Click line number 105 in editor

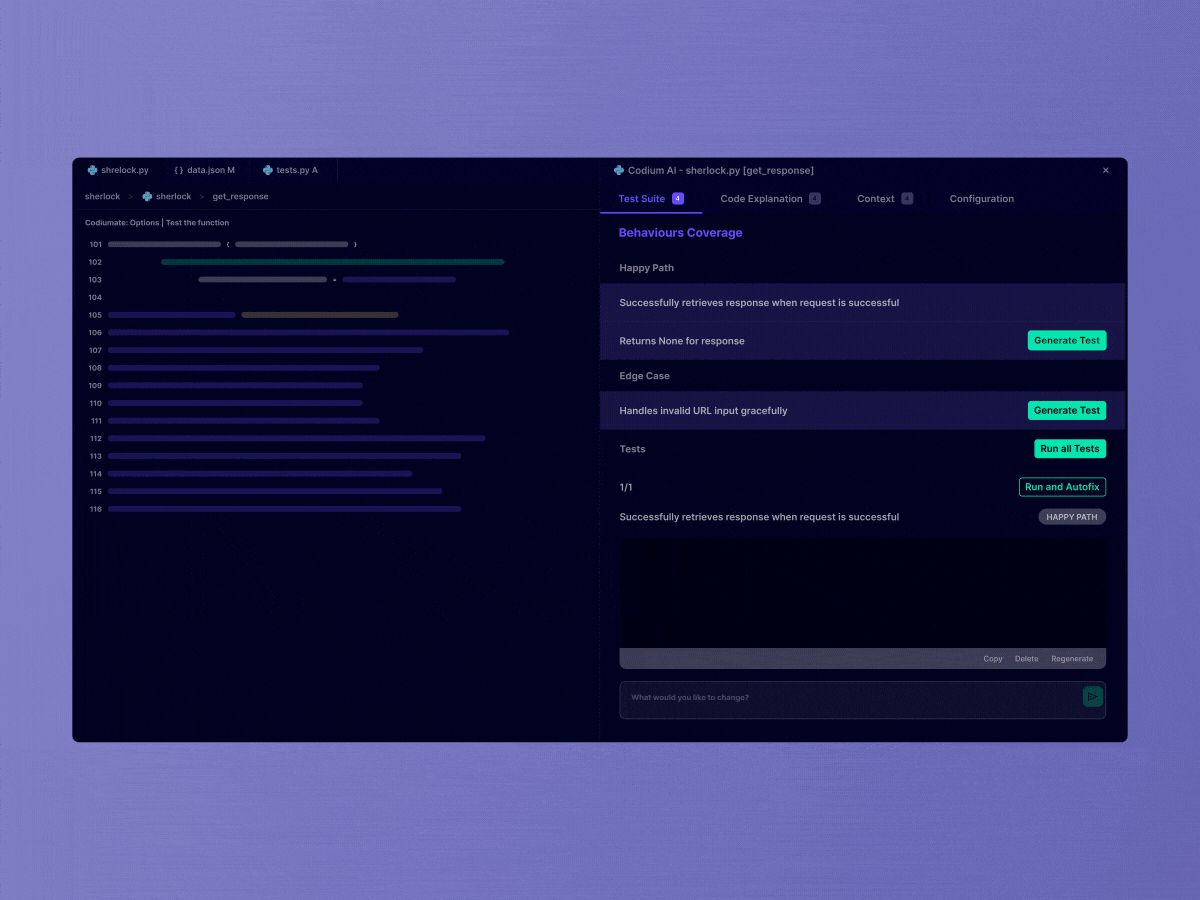point(95,315)
